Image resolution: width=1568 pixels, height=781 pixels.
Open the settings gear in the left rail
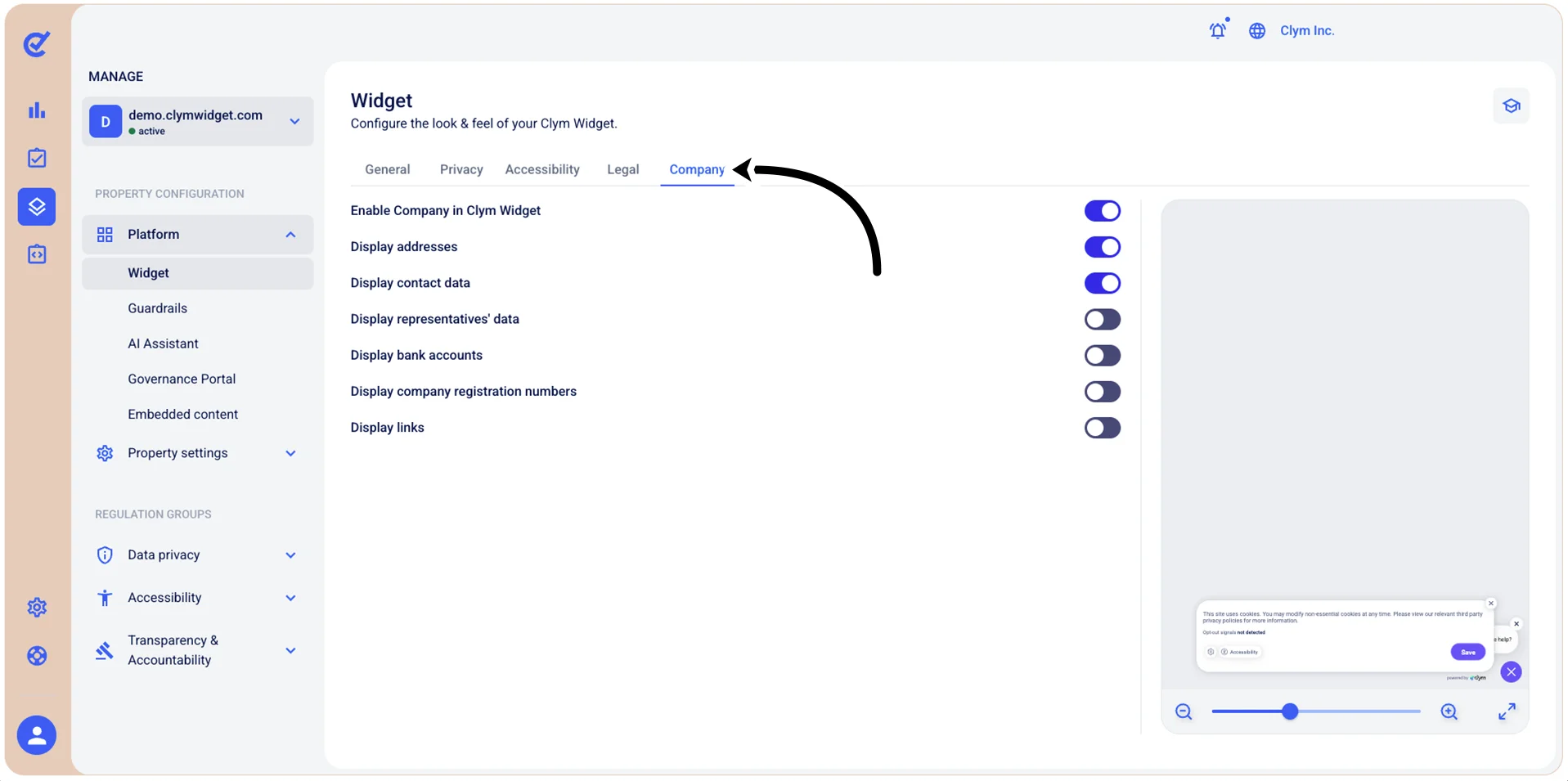[x=37, y=607]
